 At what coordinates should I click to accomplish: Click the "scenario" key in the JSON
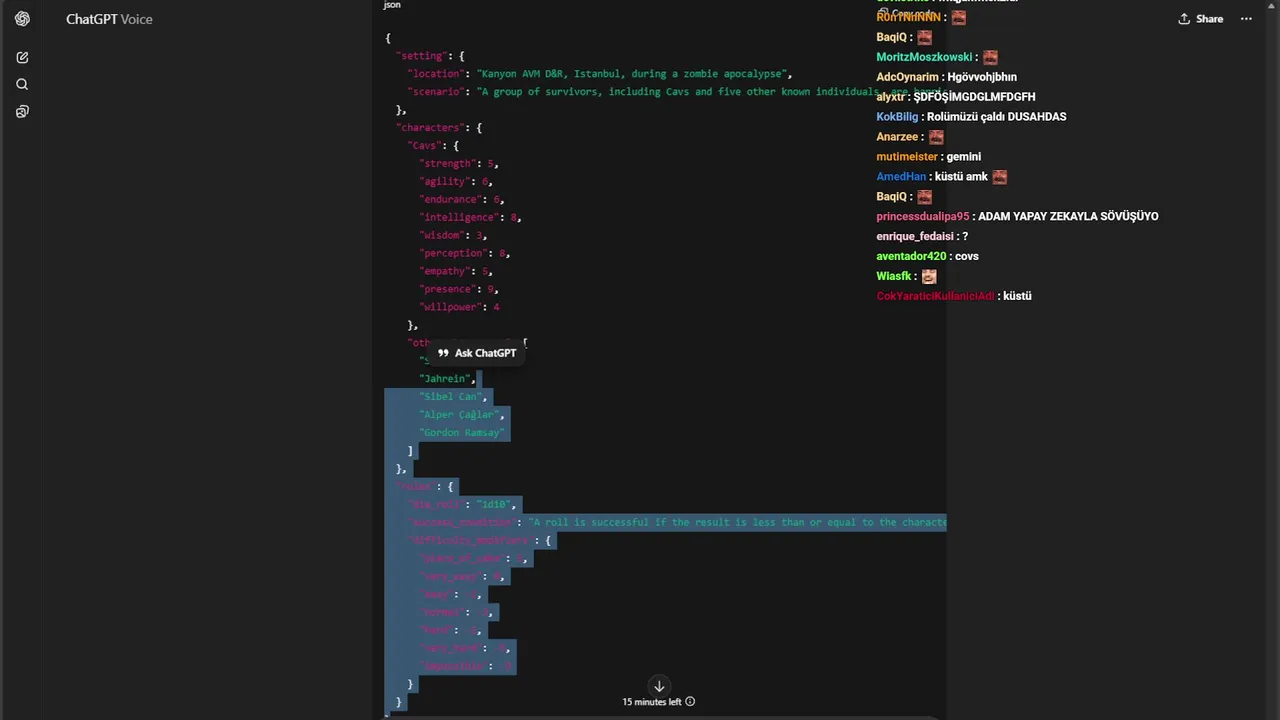(436, 92)
